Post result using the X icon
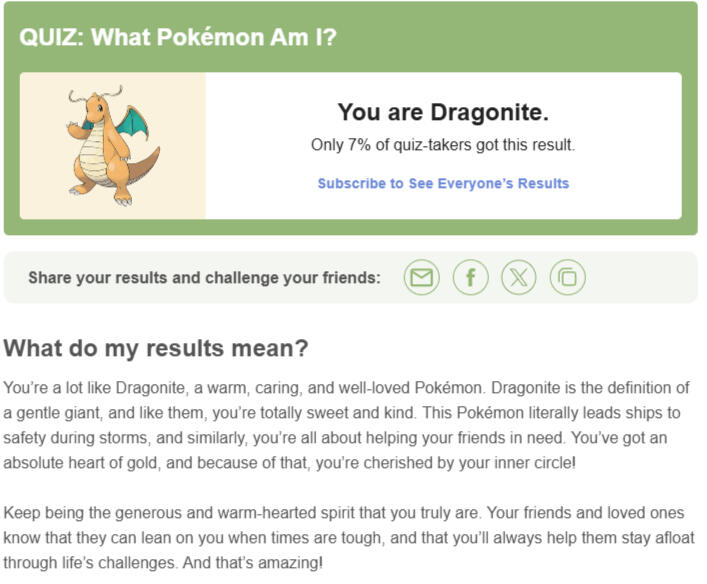 [518, 277]
